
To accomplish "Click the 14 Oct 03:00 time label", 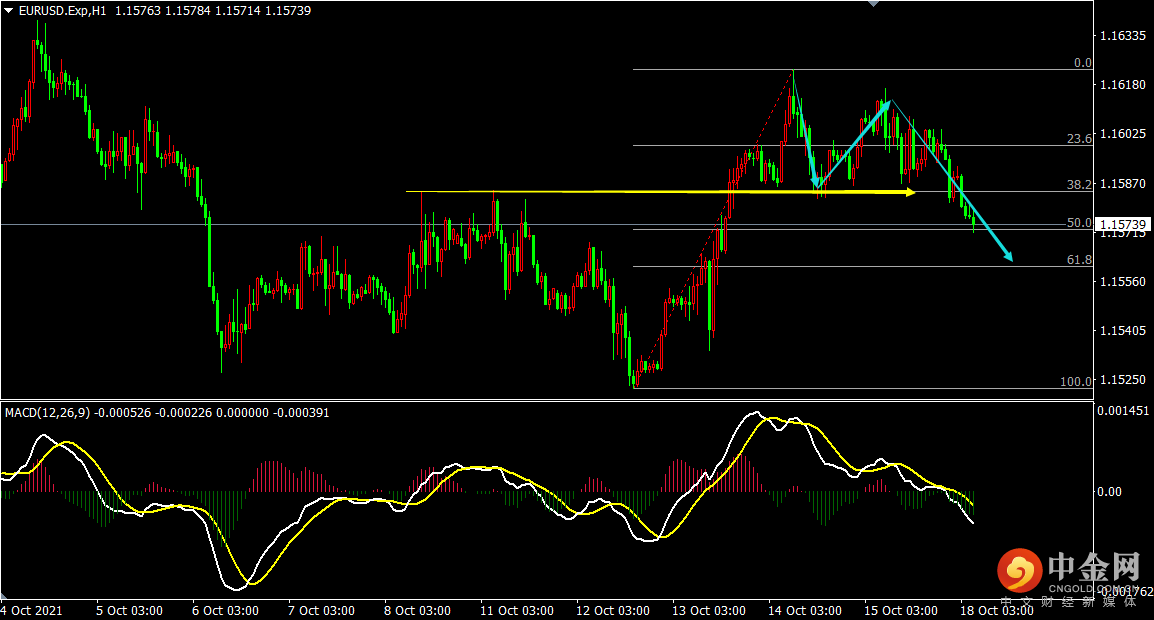I will coord(805,610).
